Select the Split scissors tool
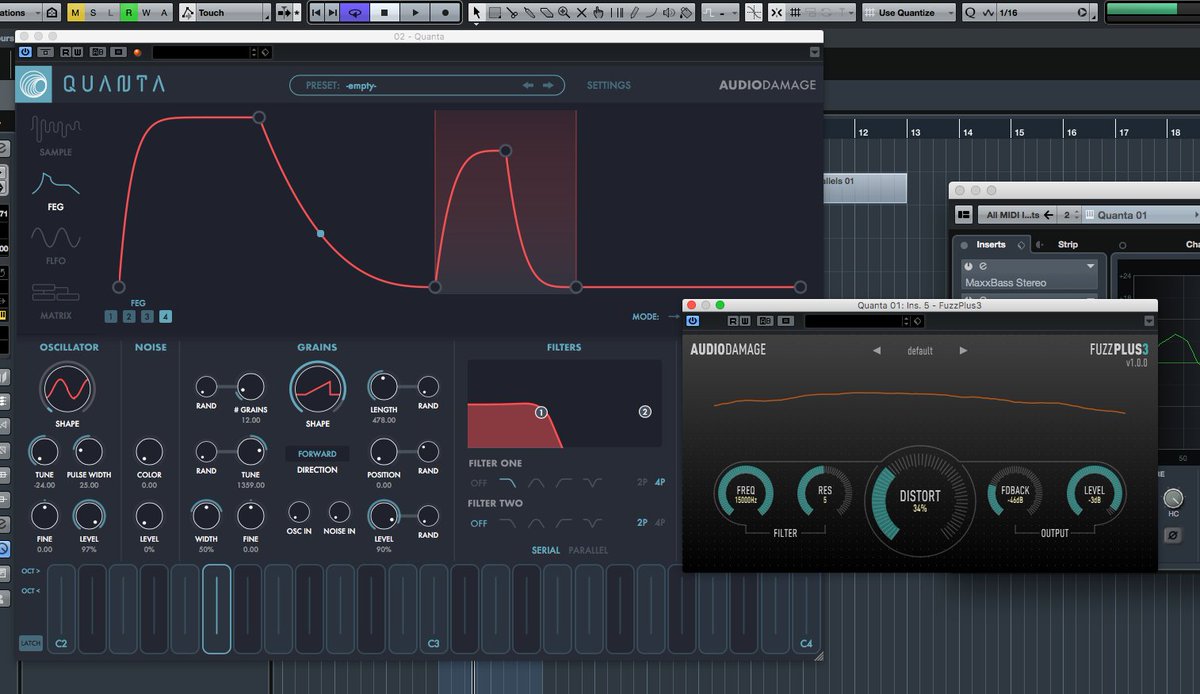Image resolution: width=1200 pixels, height=694 pixels. click(512, 13)
